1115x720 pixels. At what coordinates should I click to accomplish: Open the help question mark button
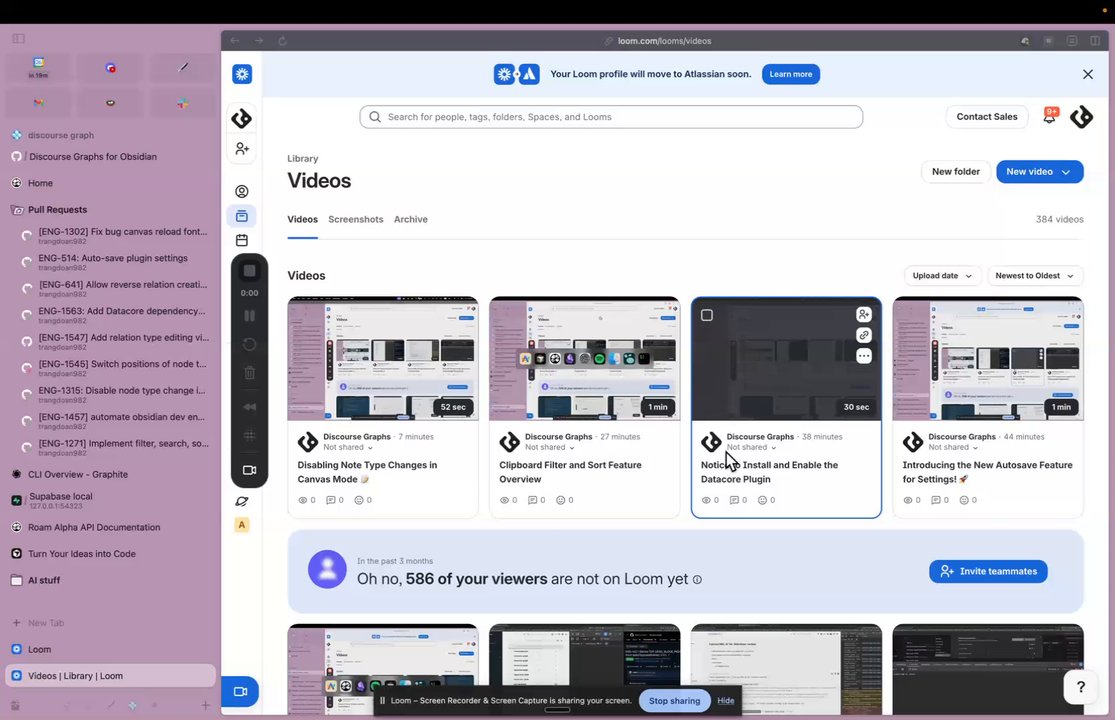click(1081, 687)
